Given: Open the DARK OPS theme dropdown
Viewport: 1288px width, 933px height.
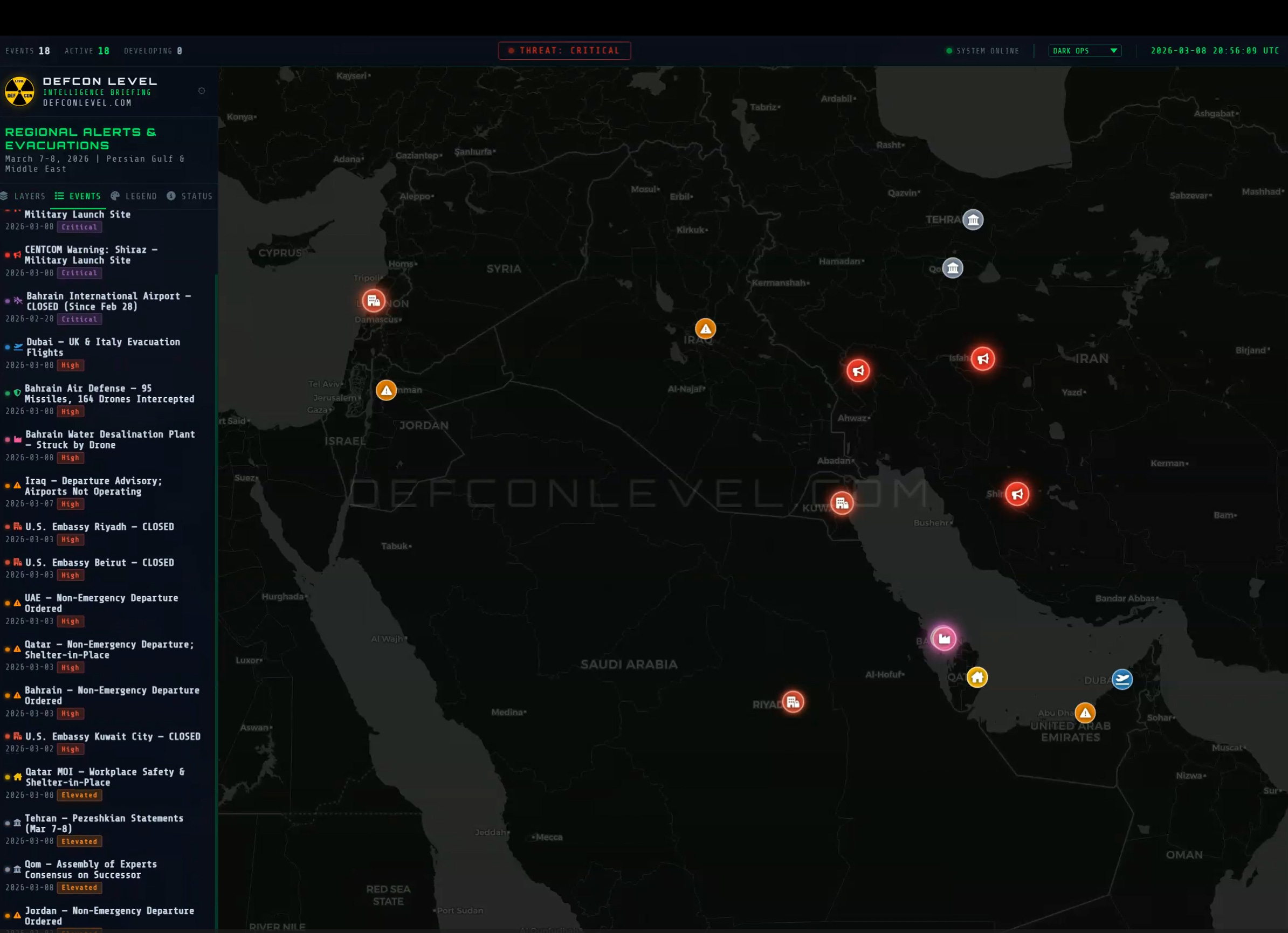Looking at the screenshot, I should coord(1084,51).
